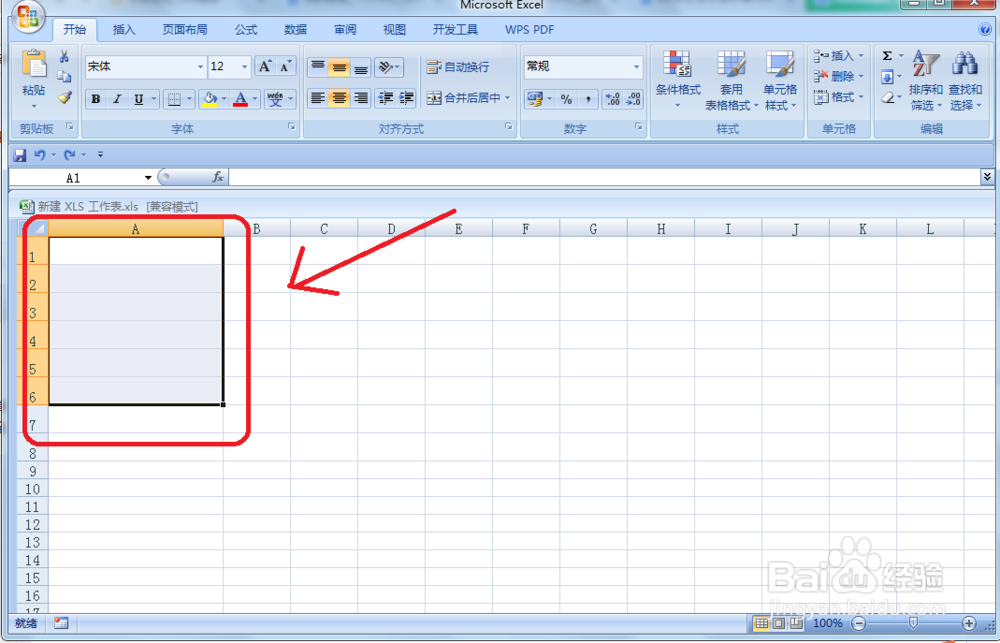
Task: Click the Clear eraser icon
Action: tap(888, 98)
